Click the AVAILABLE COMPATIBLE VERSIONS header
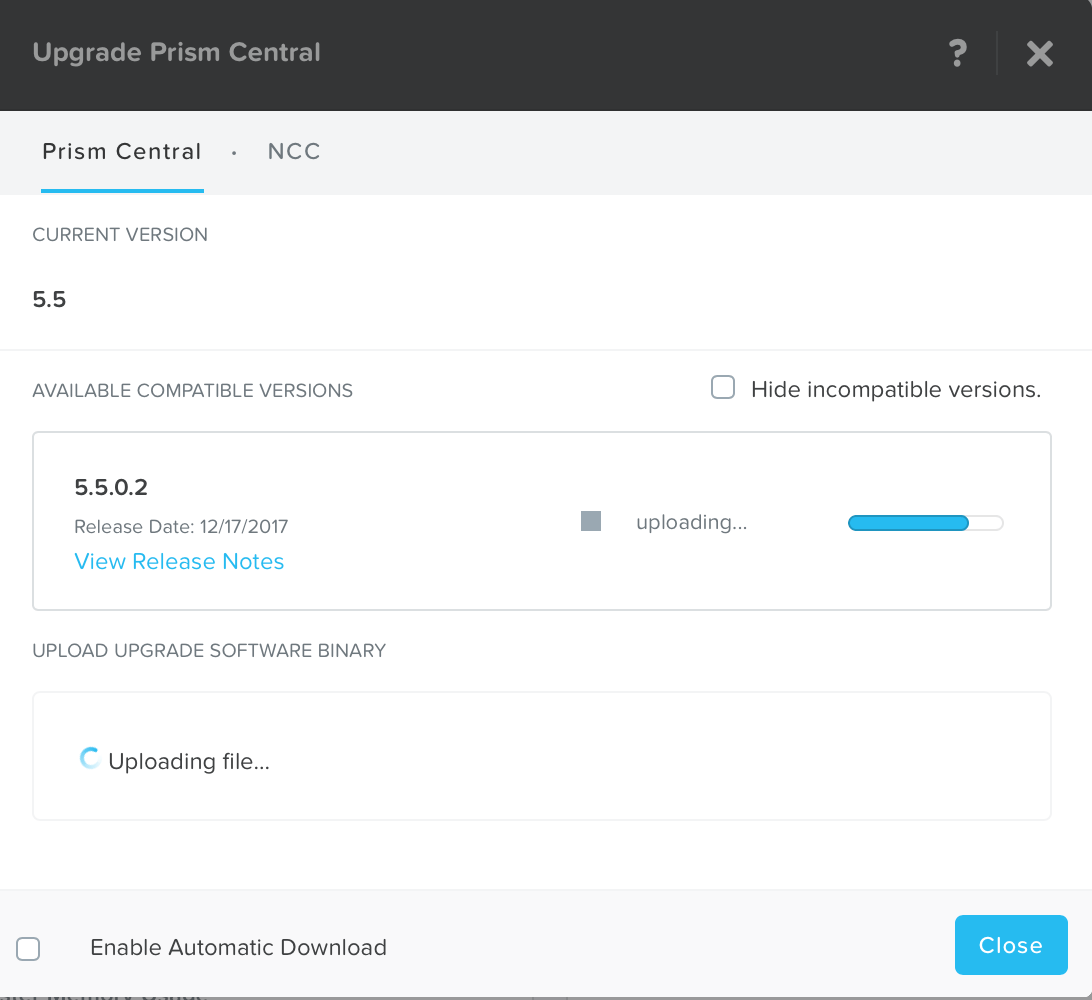 [192, 390]
